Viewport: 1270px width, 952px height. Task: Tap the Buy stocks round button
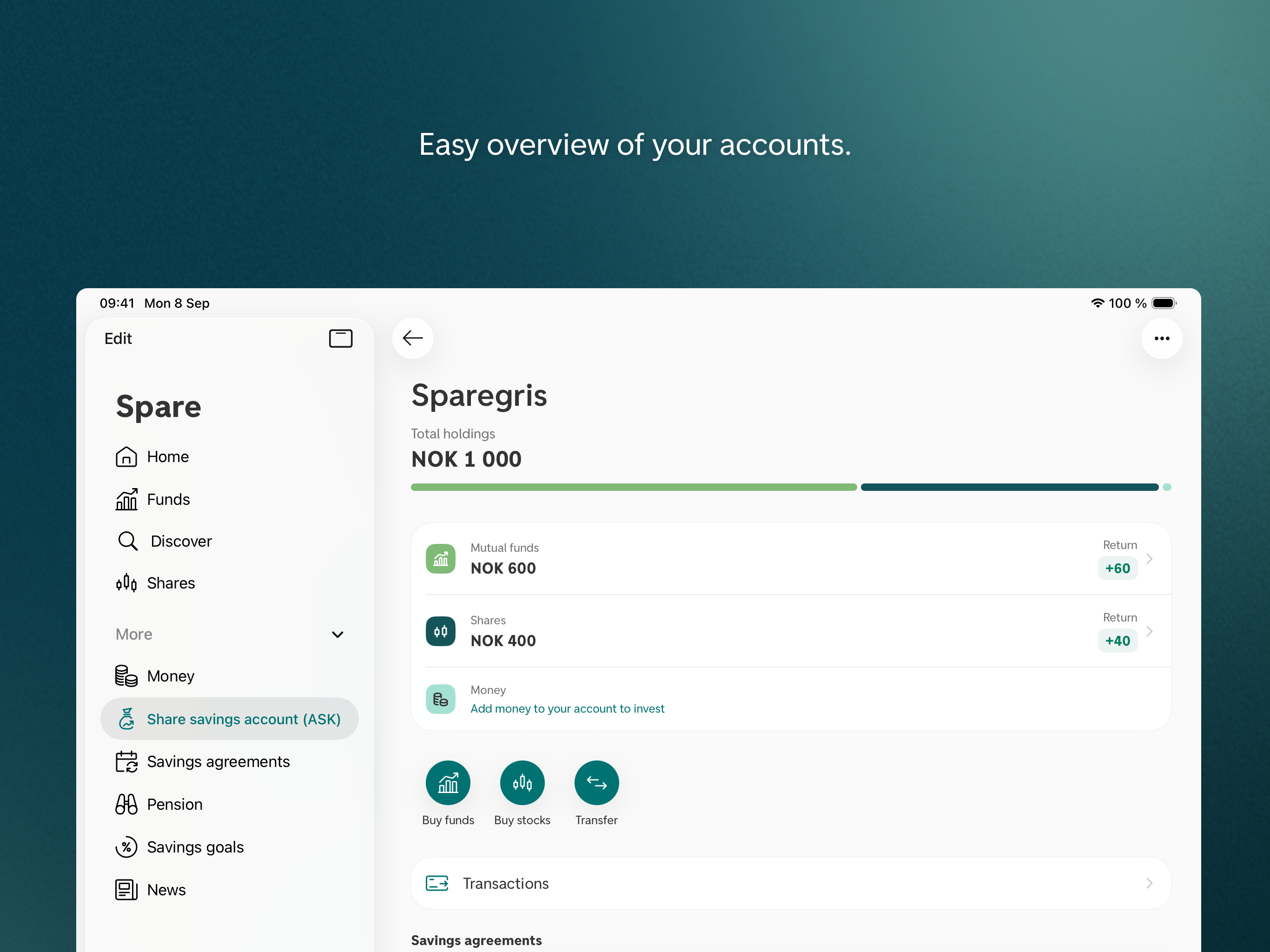[522, 783]
